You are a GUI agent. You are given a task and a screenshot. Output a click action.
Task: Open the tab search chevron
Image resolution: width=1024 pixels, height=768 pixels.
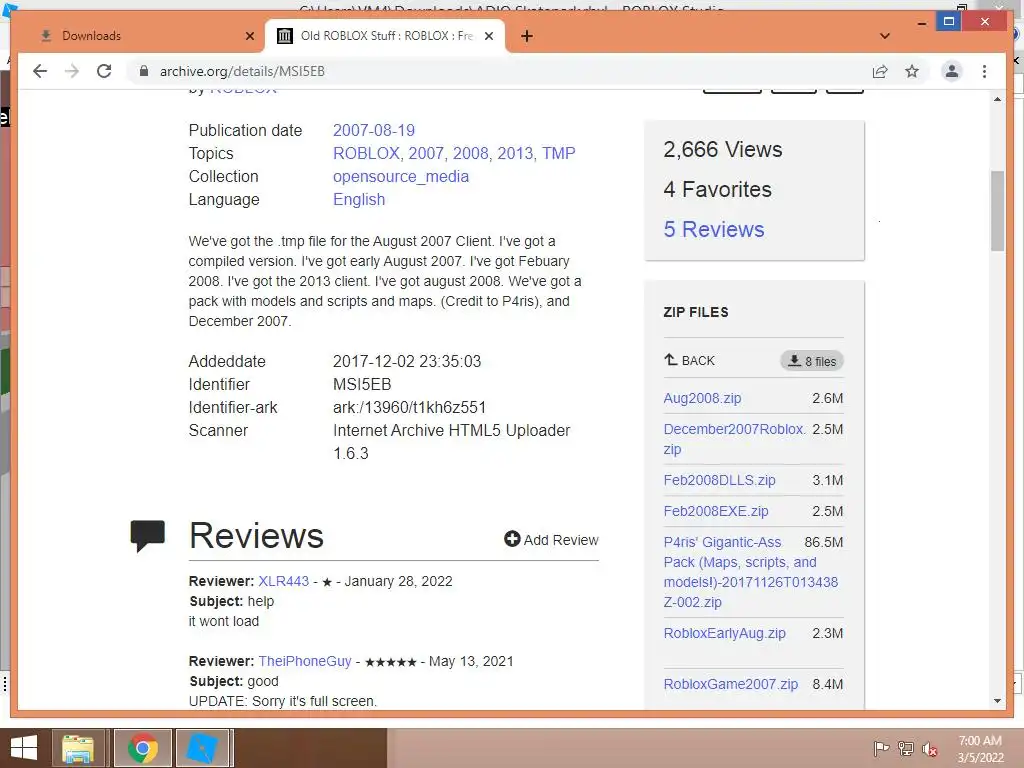click(x=885, y=36)
